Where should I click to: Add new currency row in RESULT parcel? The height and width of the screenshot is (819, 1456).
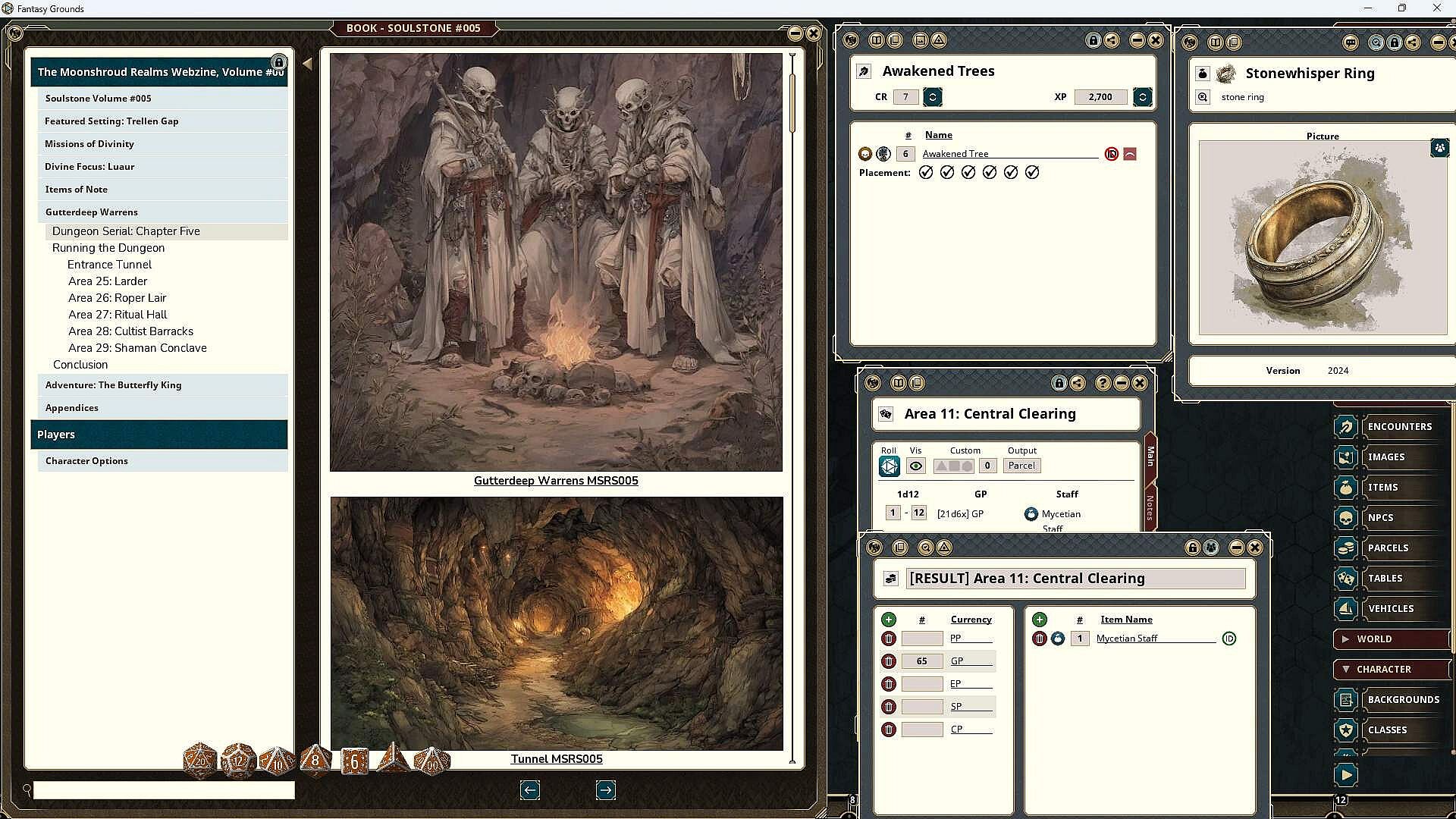889,620
